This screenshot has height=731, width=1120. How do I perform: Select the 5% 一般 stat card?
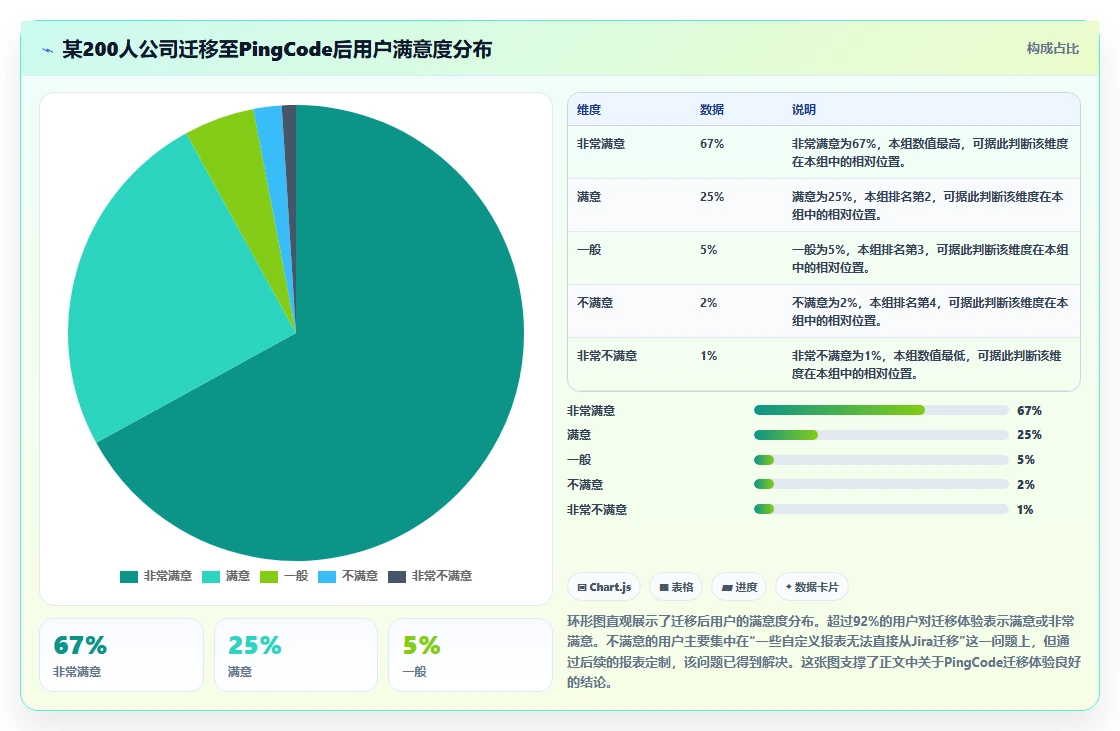click(x=470, y=655)
